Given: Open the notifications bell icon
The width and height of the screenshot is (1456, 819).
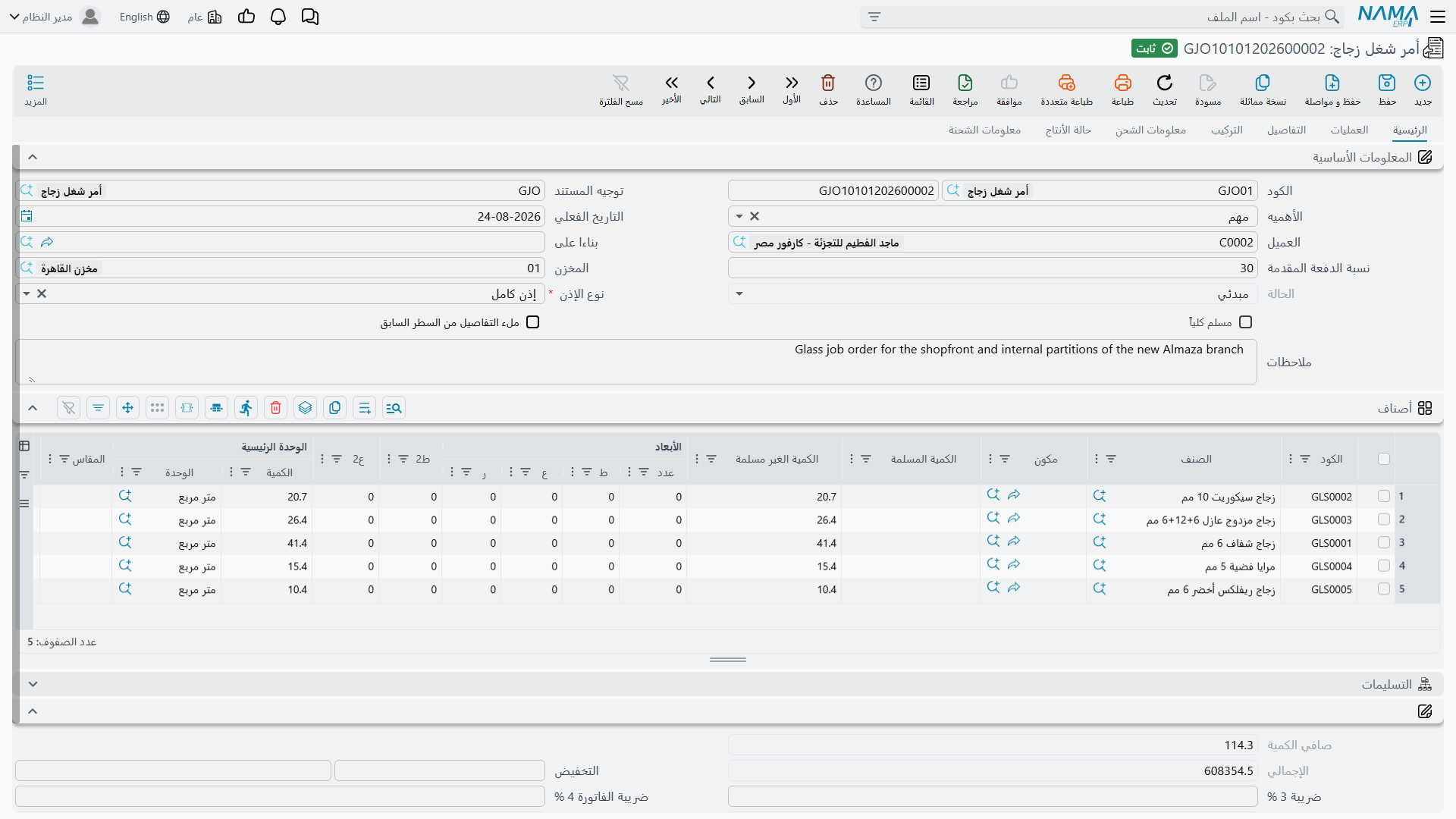Looking at the screenshot, I should pyautogui.click(x=278, y=17).
